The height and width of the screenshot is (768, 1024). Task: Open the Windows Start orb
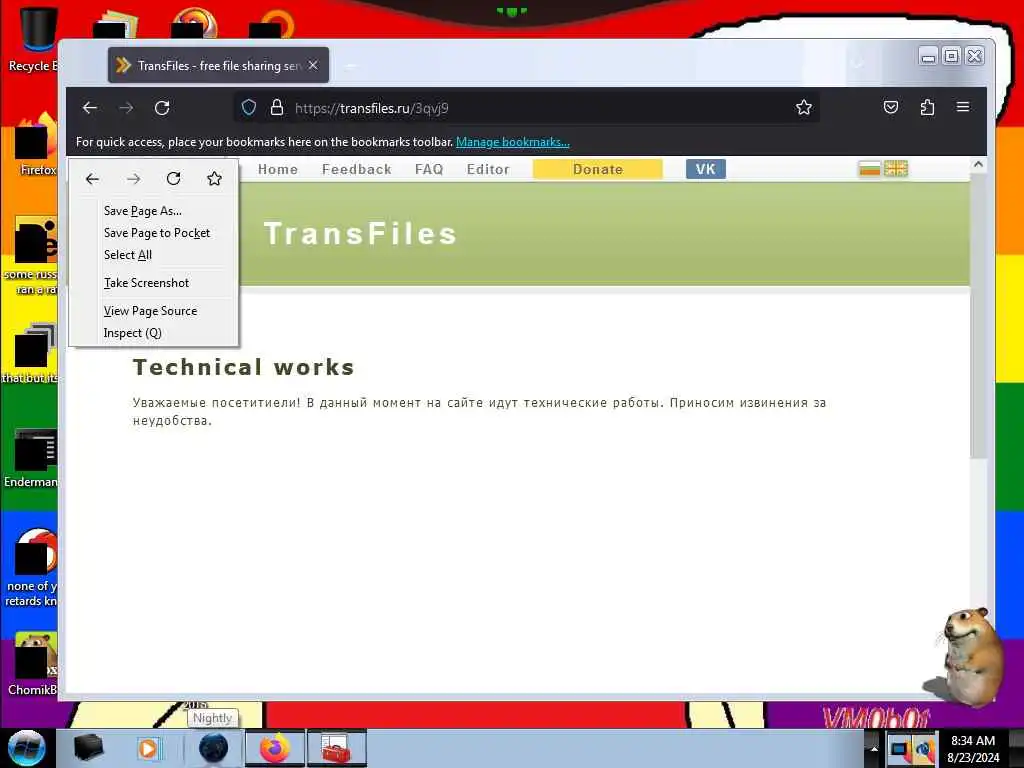click(26, 748)
